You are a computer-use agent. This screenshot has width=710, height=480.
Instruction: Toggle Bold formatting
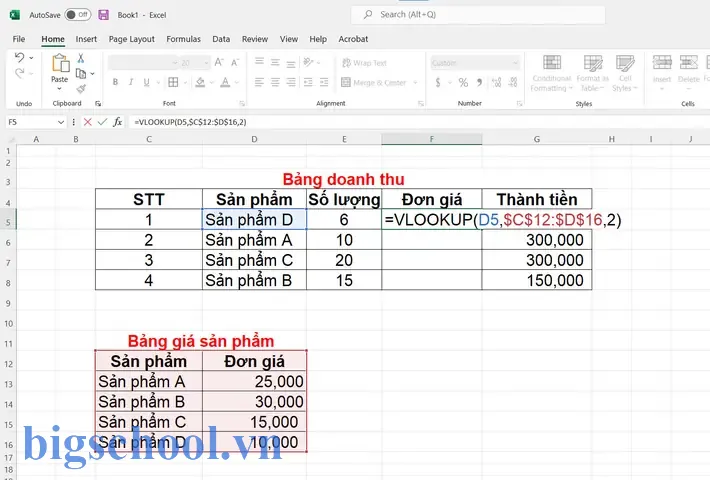[115, 82]
